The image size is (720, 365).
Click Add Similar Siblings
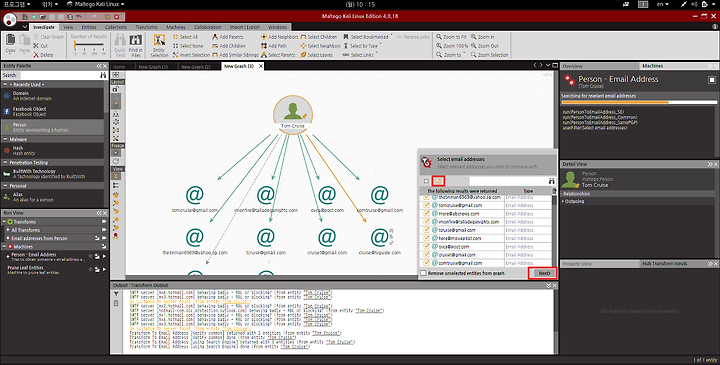[x=235, y=55]
